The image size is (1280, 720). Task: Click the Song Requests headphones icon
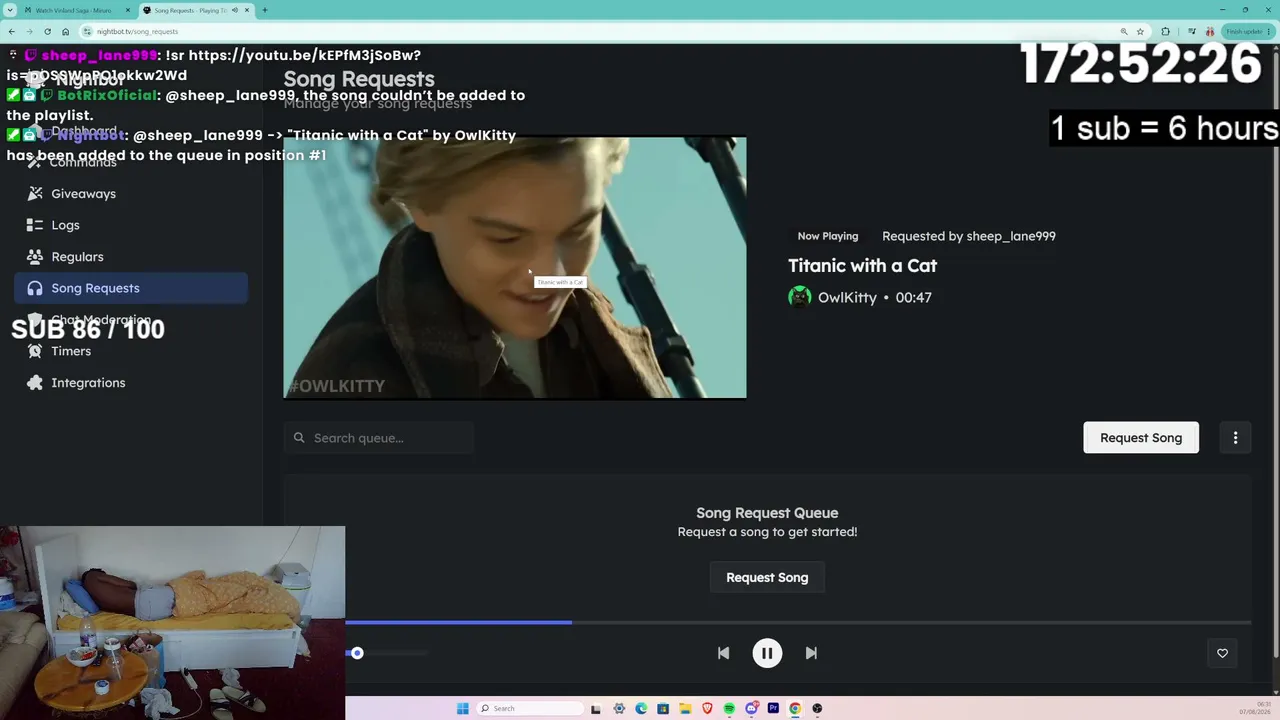click(x=35, y=288)
